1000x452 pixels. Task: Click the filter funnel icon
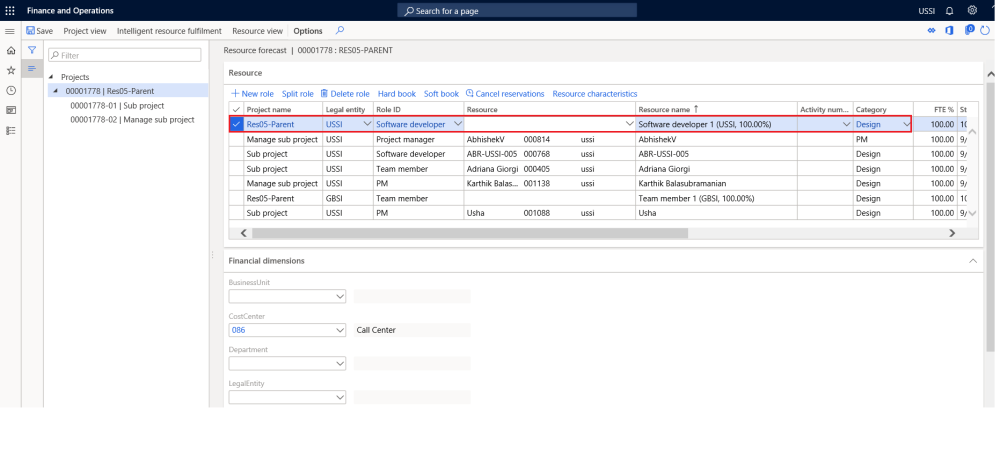pyautogui.click(x=31, y=50)
